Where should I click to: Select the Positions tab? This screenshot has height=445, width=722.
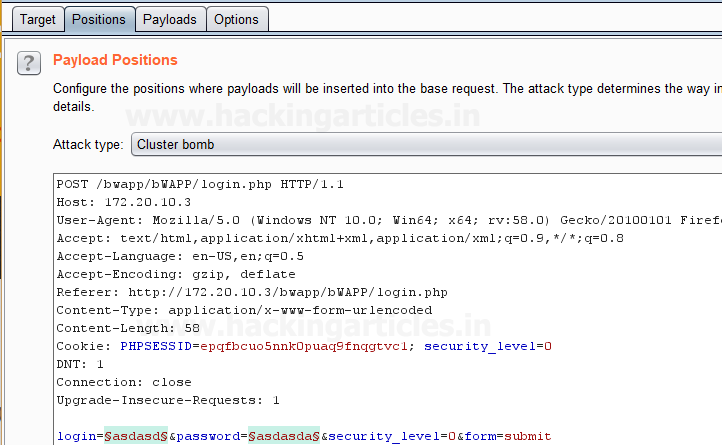pos(99,19)
